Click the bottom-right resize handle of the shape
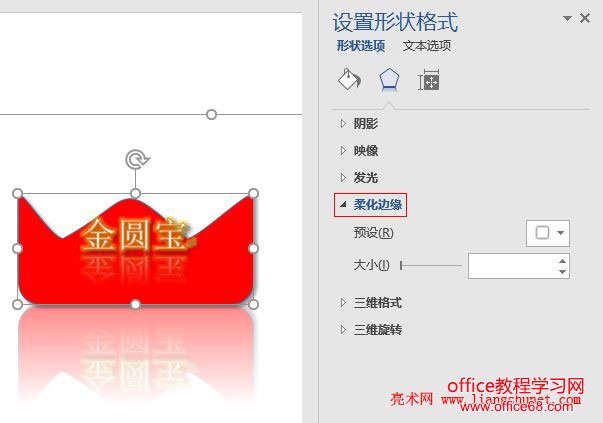The width and height of the screenshot is (603, 423). pyautogui.click(x=253, y=305)
